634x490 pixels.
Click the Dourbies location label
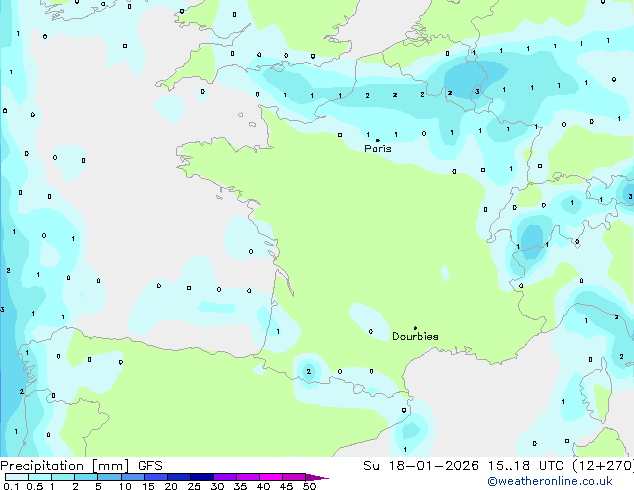click(x=415, y=336)
